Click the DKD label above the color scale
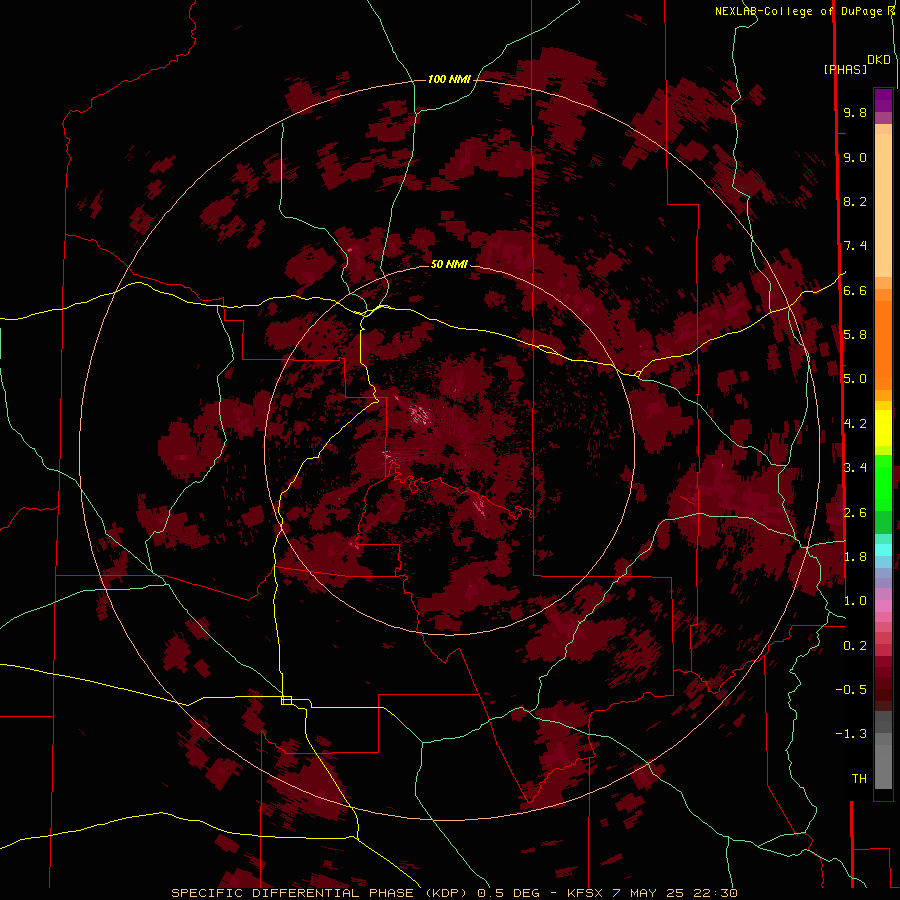Image resolution: width=900 pixels, height=900 pixels. tap(879, 60)
